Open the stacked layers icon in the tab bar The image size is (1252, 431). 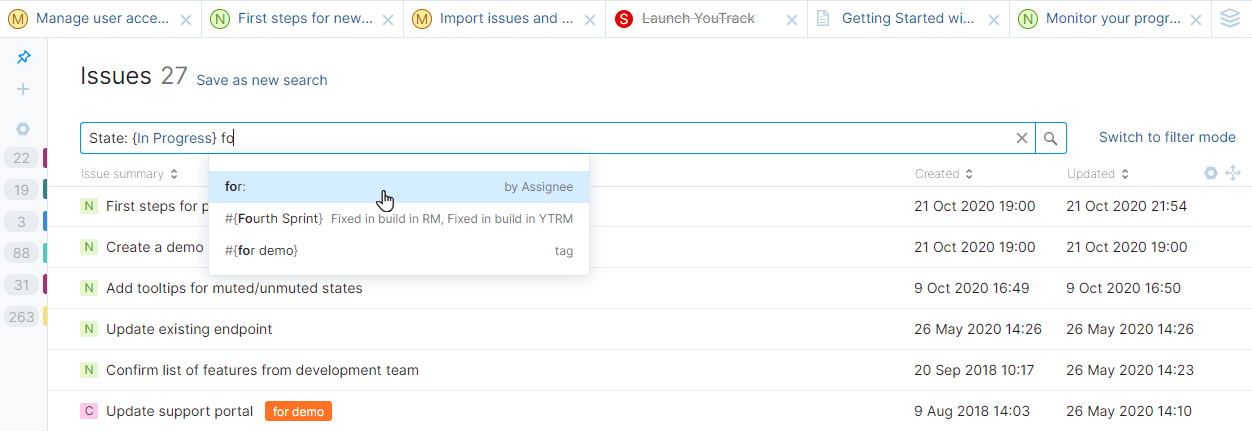pos(1230,18)
